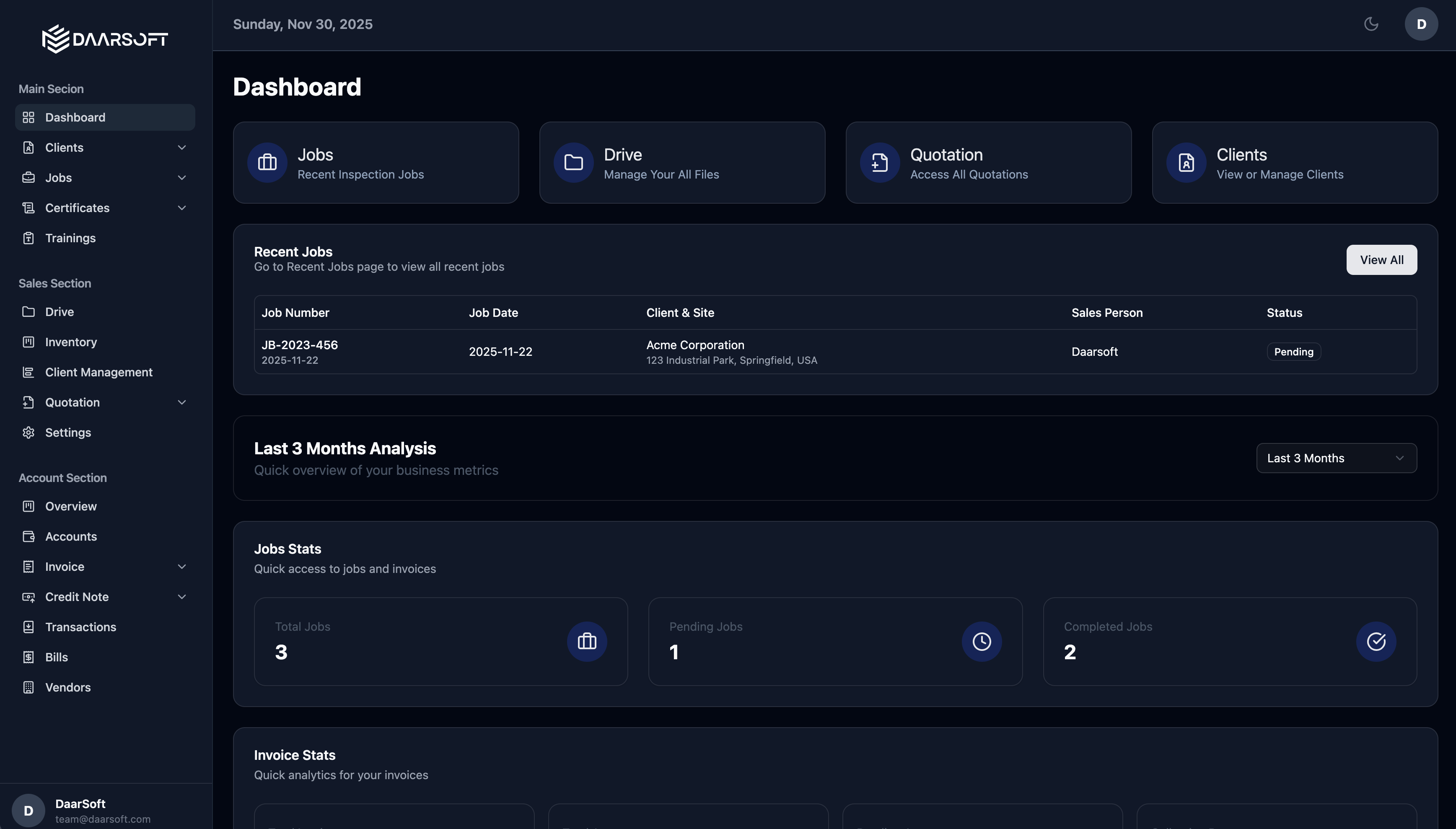Open the Quotation card icon to access quotations
Screen dimensions: 1456x829
(x=878, y=162)
